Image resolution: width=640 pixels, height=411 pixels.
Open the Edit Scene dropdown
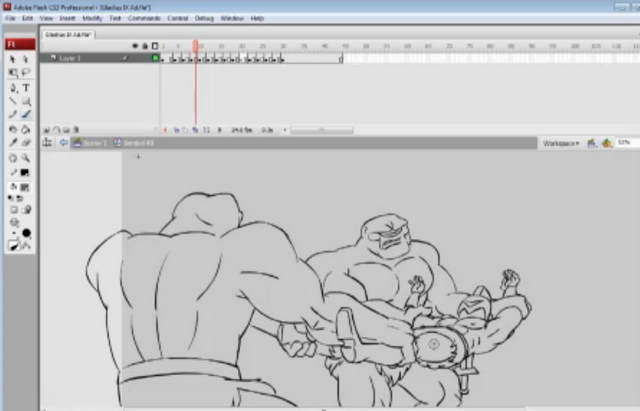[x=591, y=143]
